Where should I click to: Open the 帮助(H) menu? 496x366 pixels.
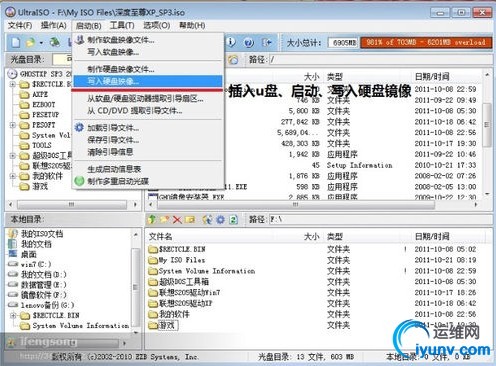coord(192,25)
